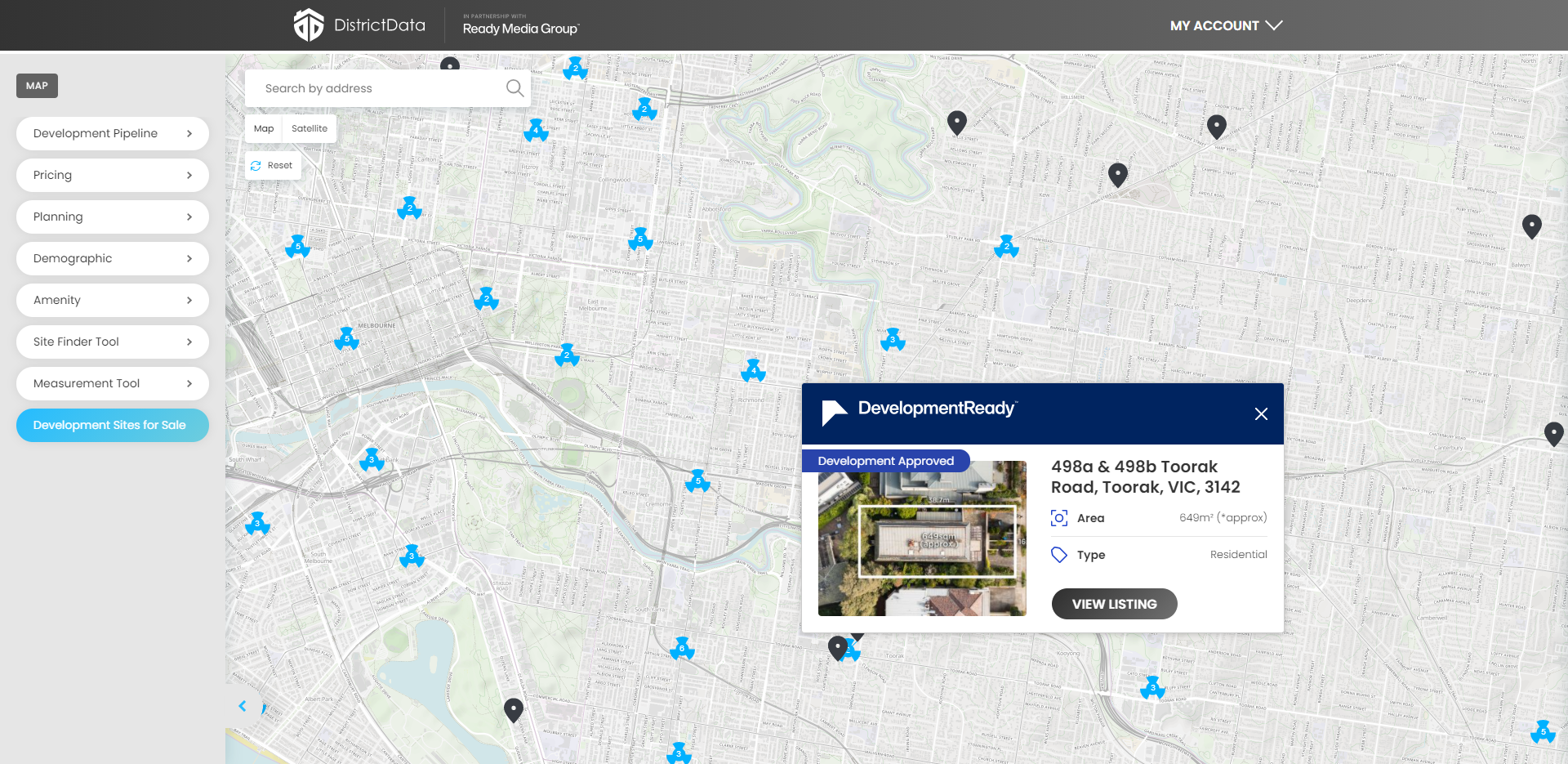Select cluster marker 5 near Collingwood Langridge Street
The height and width of the screenshot is (764, 1568).
(x=640, y=239)
